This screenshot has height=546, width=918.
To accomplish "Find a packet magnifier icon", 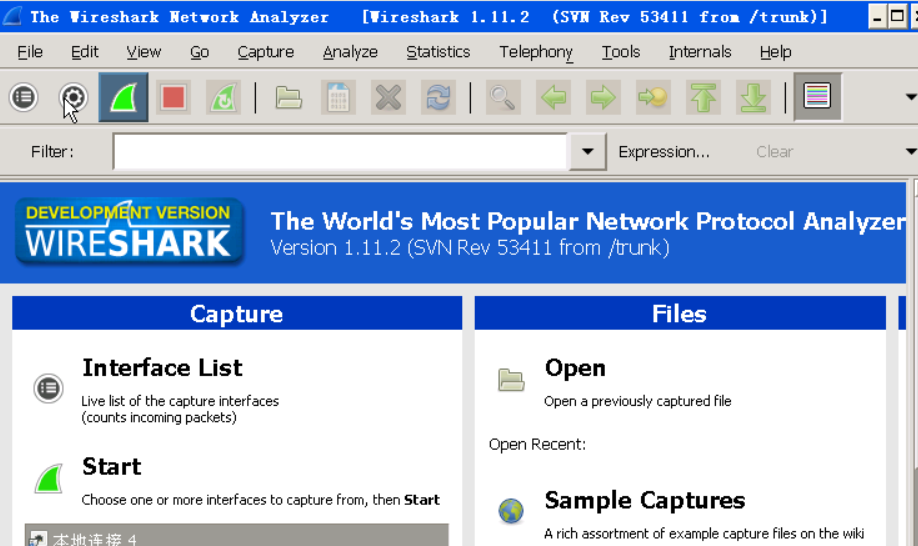I will pyautogui.click(x=502, y=97).
